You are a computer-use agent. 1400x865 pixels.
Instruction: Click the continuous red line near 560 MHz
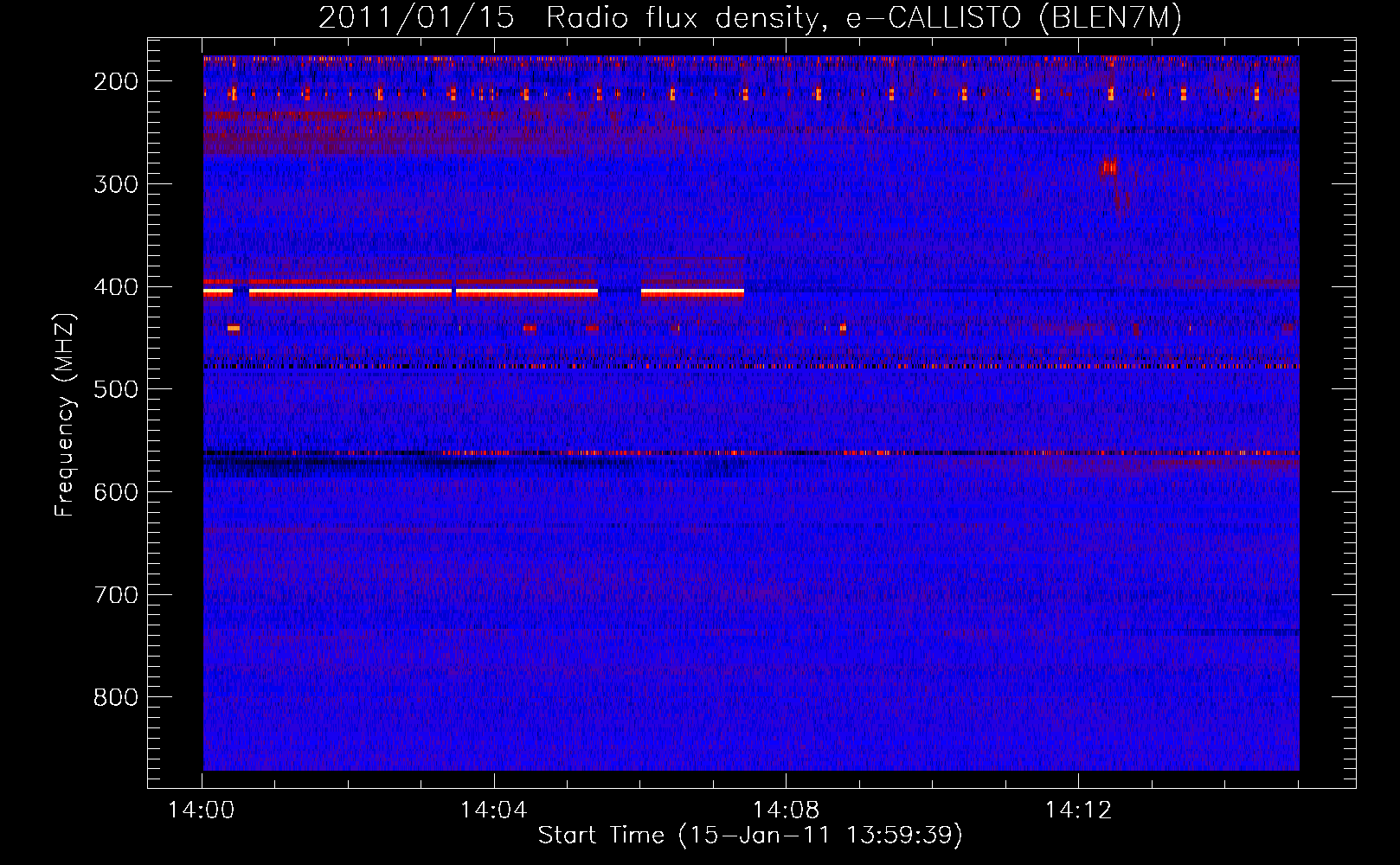pos(751,452)
